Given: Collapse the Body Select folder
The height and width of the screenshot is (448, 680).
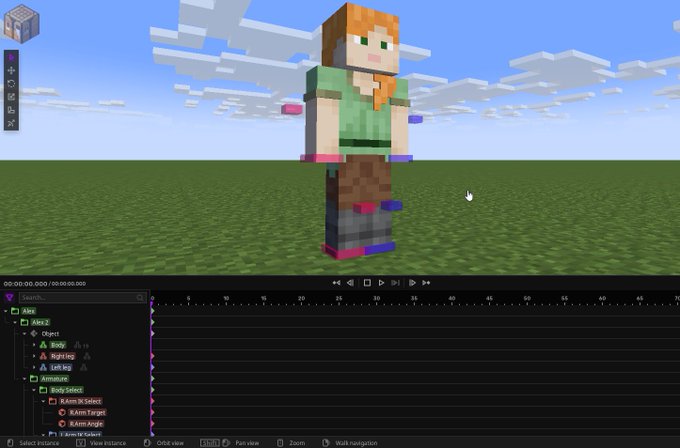Looking at the screenshot, I should click(34, 390).
